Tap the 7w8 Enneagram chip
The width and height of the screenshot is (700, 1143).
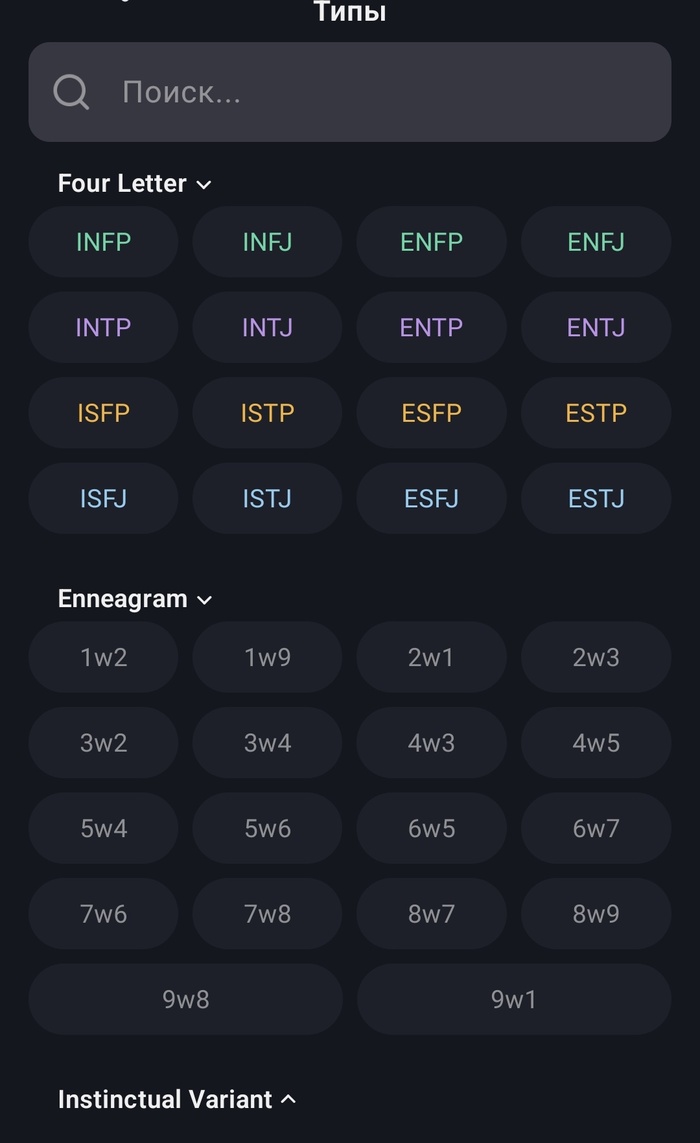click(267, 913)
